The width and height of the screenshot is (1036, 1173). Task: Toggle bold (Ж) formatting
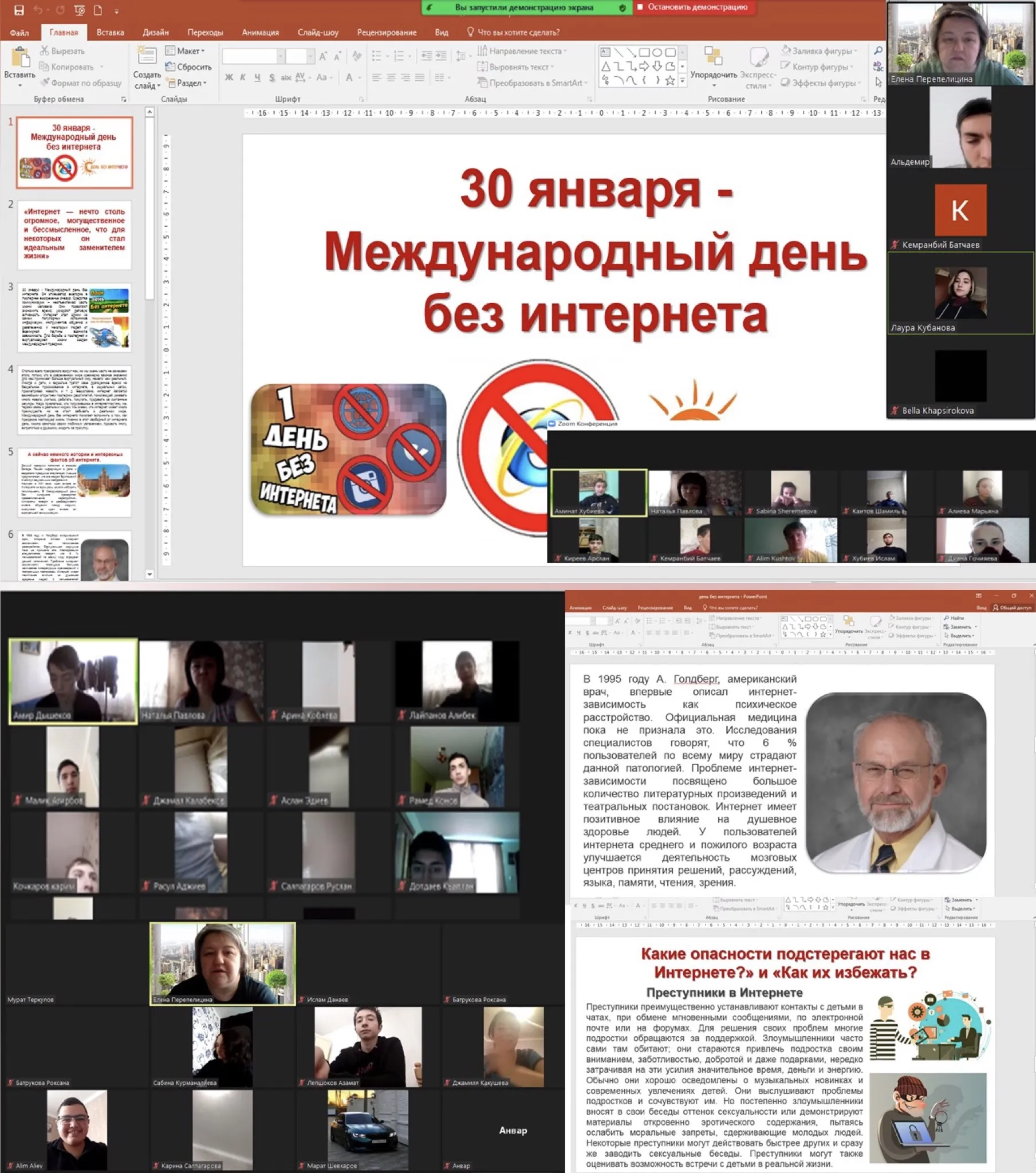(229, 77)
